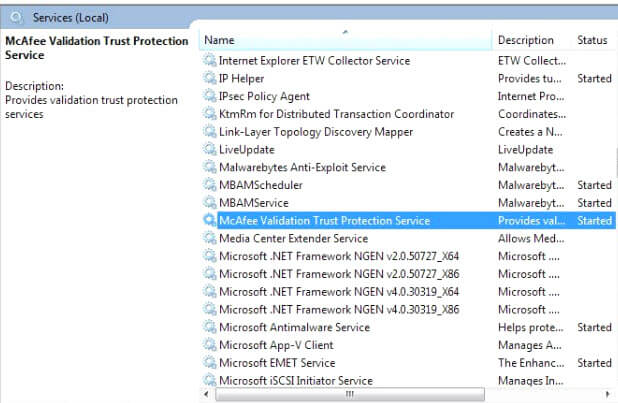
Task: Select Microsoft EMET Service name
Action: [x=277, y=362]
